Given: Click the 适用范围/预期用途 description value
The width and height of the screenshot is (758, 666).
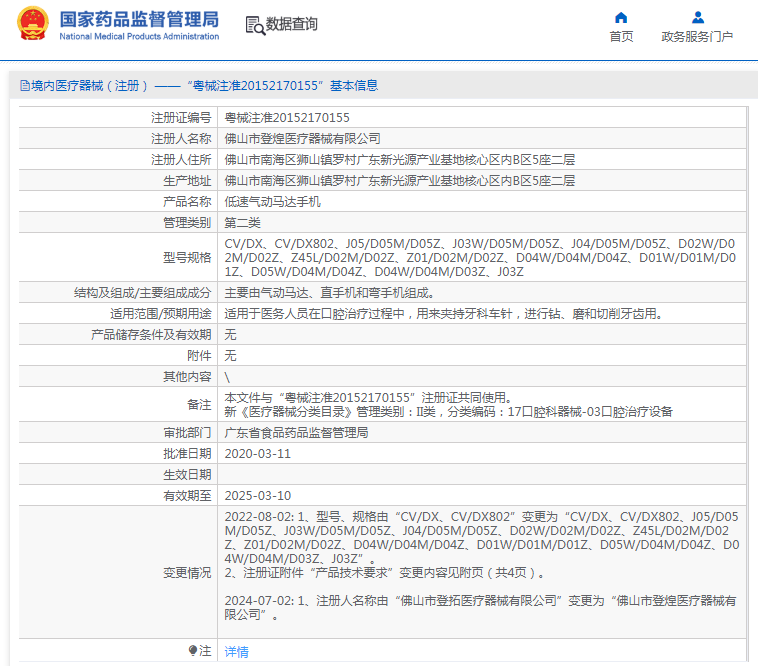Looking at the screenshot, I should 444,314.
